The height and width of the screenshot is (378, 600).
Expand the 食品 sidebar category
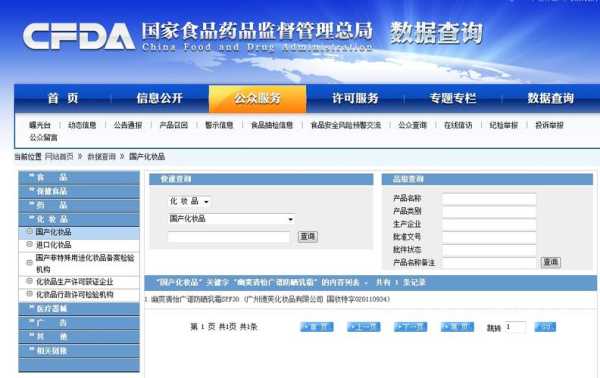click(79, 177)
